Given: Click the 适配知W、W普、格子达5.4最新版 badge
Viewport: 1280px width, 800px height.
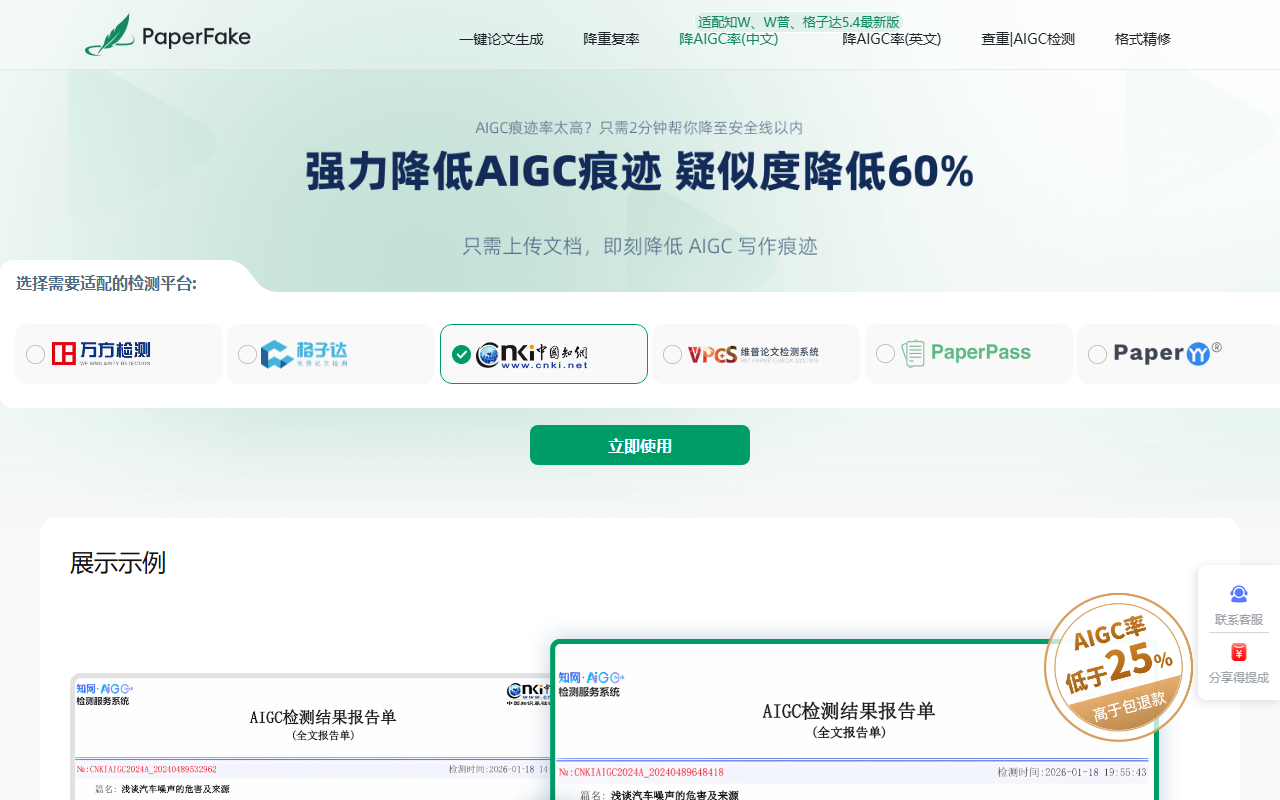Looking at the screenshot, I should click(798, 22).
